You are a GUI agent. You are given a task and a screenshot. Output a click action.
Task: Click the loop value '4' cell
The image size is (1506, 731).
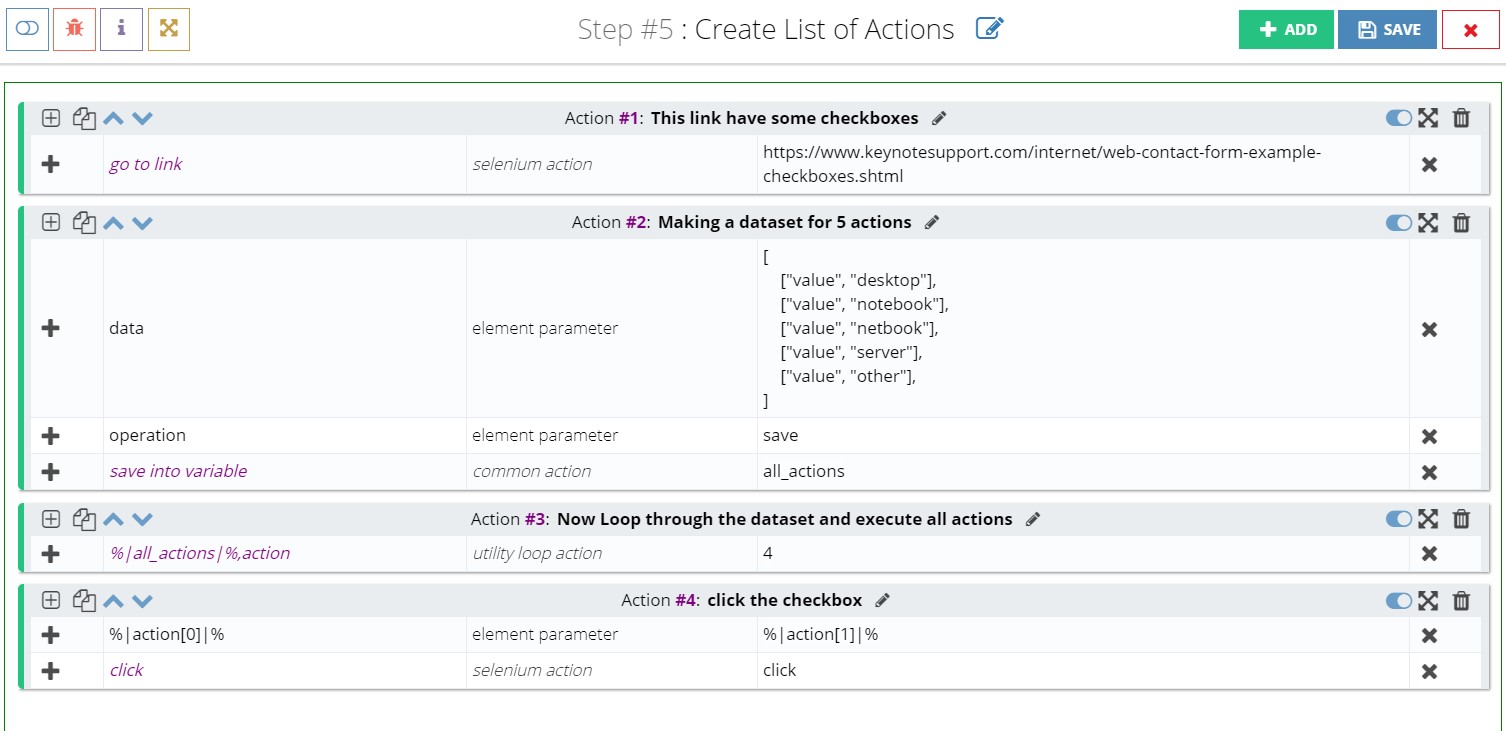click(x=1083, y=553)
